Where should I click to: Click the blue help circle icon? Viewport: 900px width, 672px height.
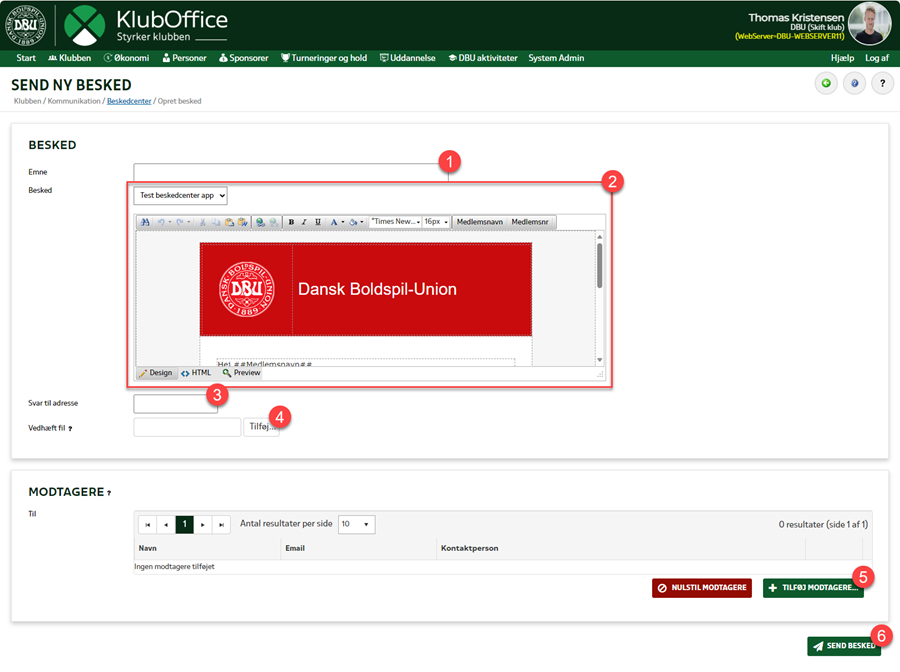(x=854, y=84)
